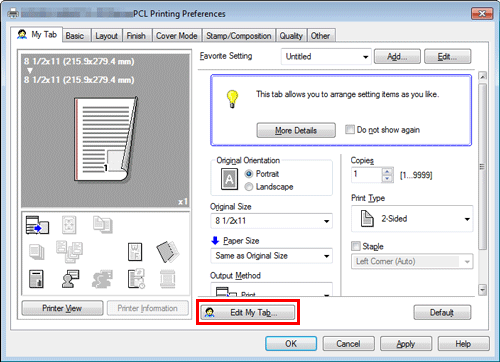Click into the Copies number field

pyautogui.click(x=366, y=175)
